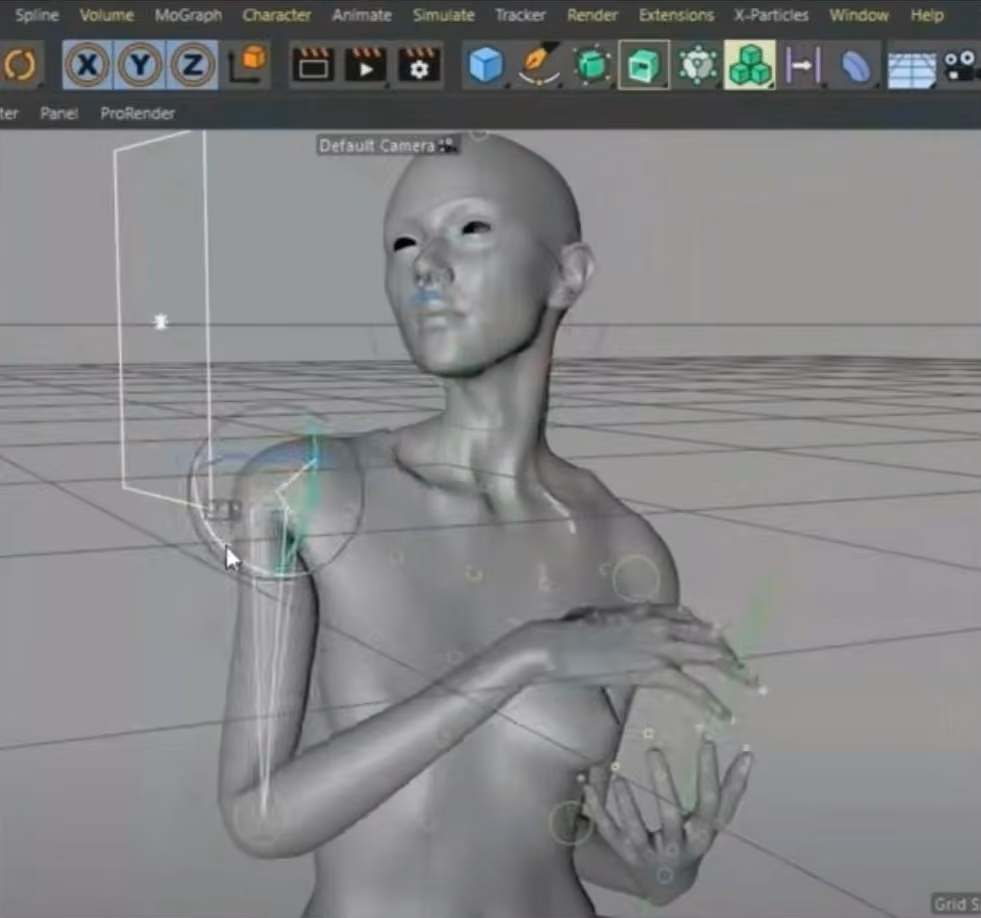This screenshot has width=981, height=918.
Task: Add an Extrude generator object
Action: coord(644,64)
